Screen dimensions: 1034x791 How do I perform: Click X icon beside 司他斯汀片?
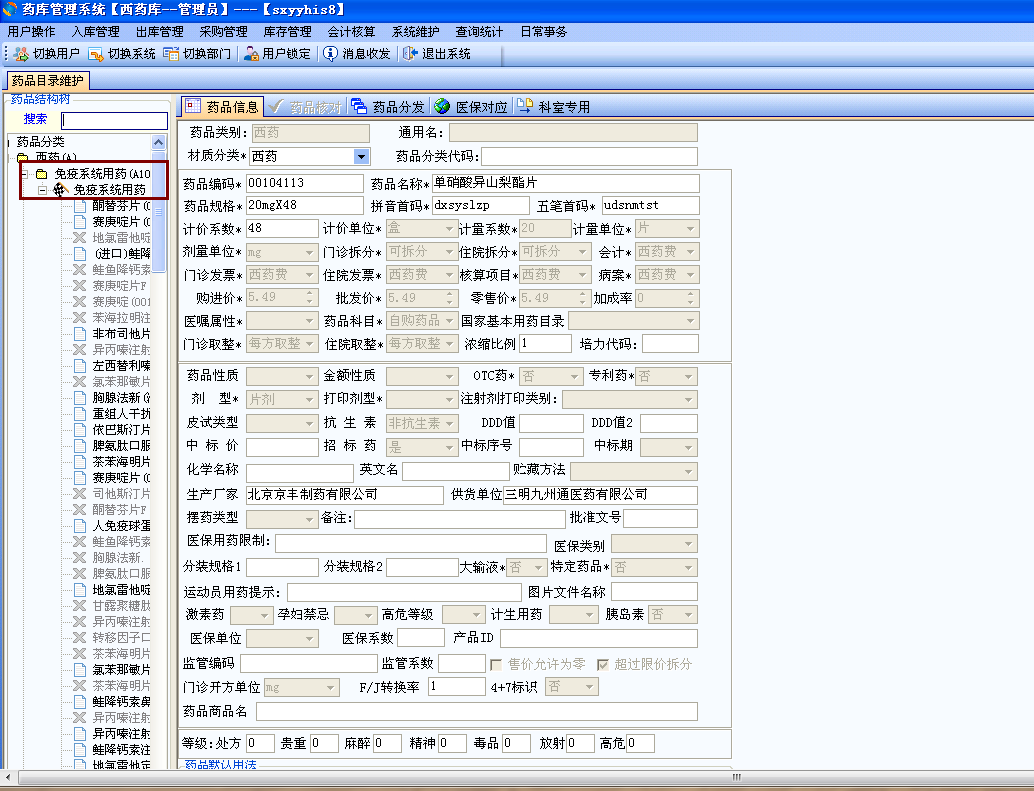80,493
